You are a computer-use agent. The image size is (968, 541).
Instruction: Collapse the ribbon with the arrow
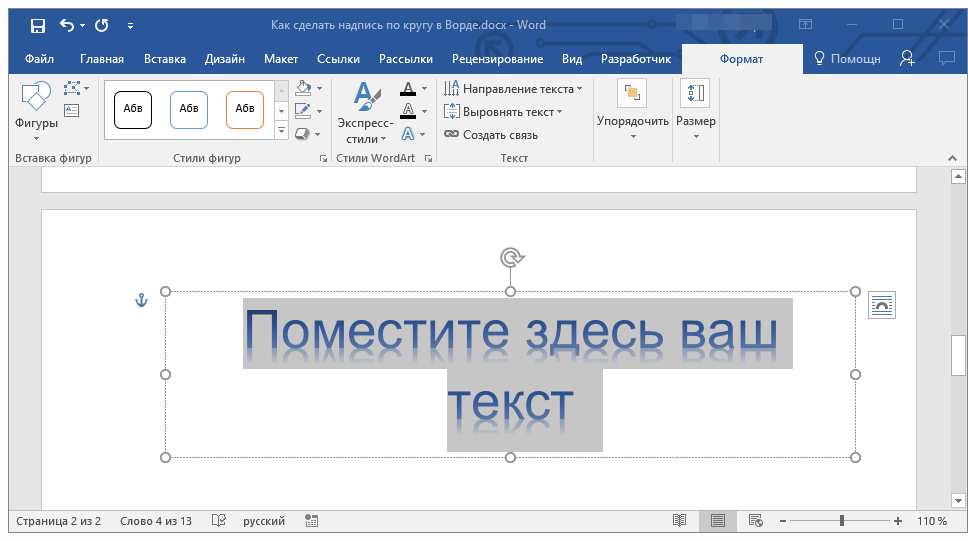(x=952, y=158)
